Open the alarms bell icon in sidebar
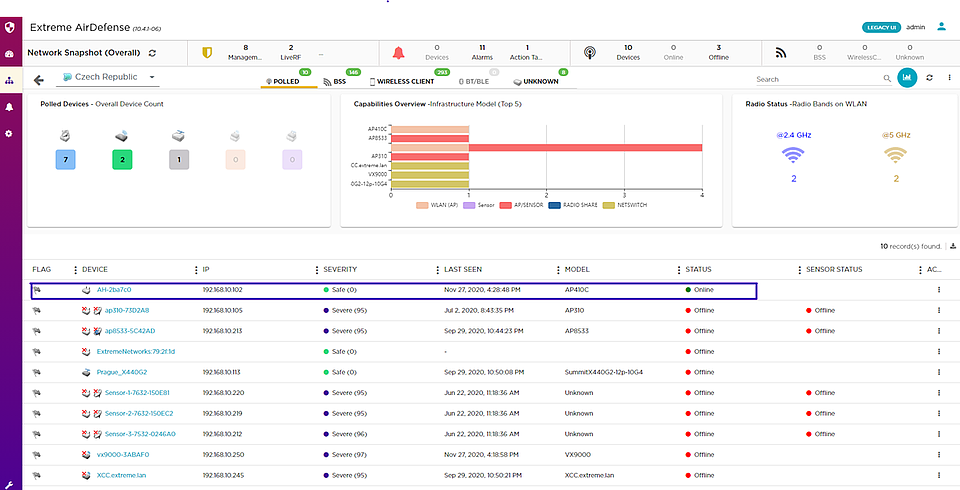 [x=9, y=107]
